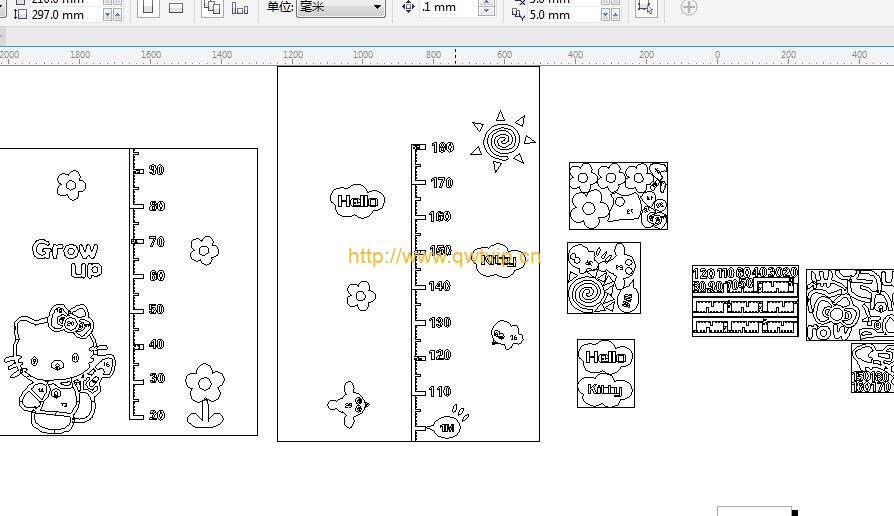
Task: Select nested flowers panel beside tall page
Action: pyautogui.click(x=618, y=196)
